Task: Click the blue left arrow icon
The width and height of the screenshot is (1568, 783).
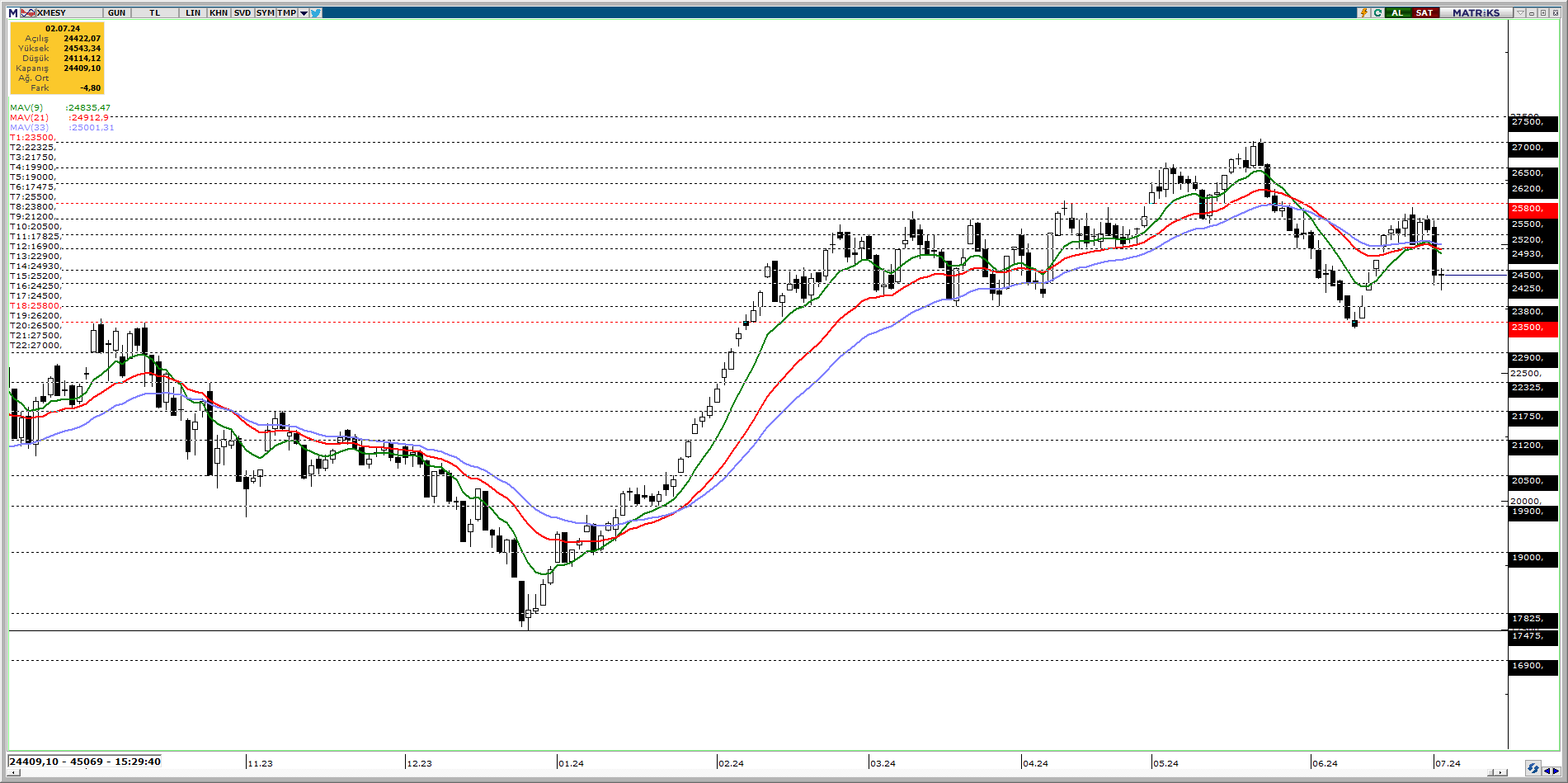Action: point(1547,771)
